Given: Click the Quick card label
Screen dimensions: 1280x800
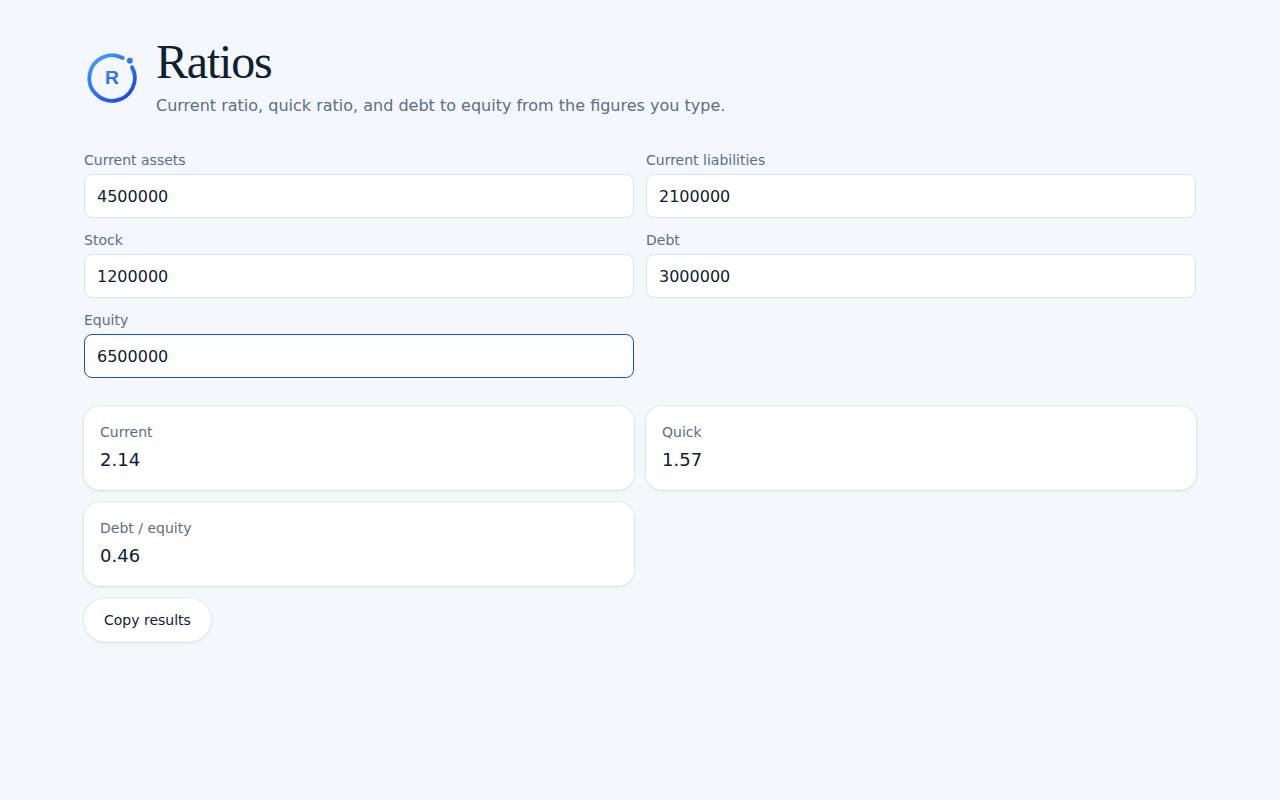Looking at the screenshot, I should 682,432.
